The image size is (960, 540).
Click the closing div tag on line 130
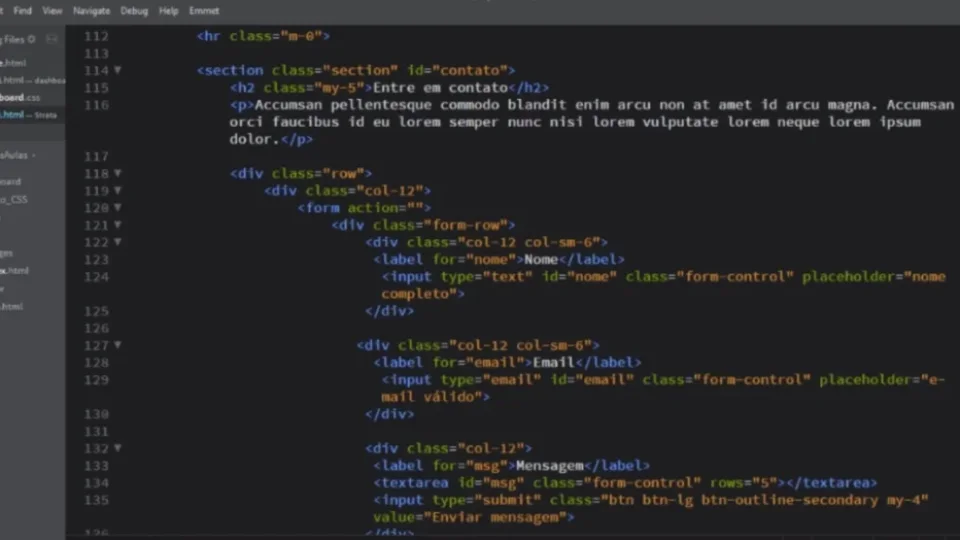click(389, 414)
